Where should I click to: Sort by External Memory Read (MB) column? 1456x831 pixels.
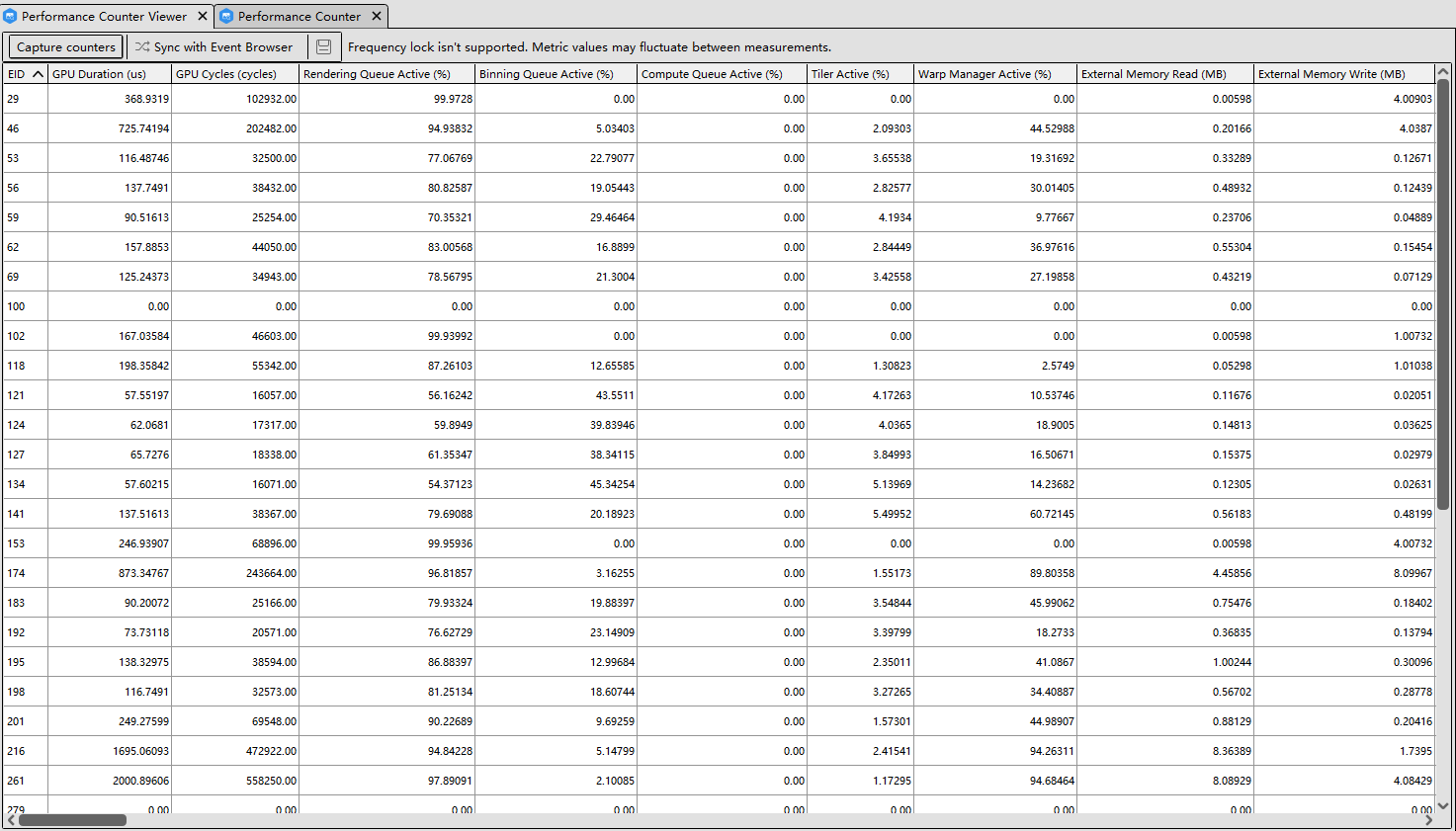point(1165,74)
